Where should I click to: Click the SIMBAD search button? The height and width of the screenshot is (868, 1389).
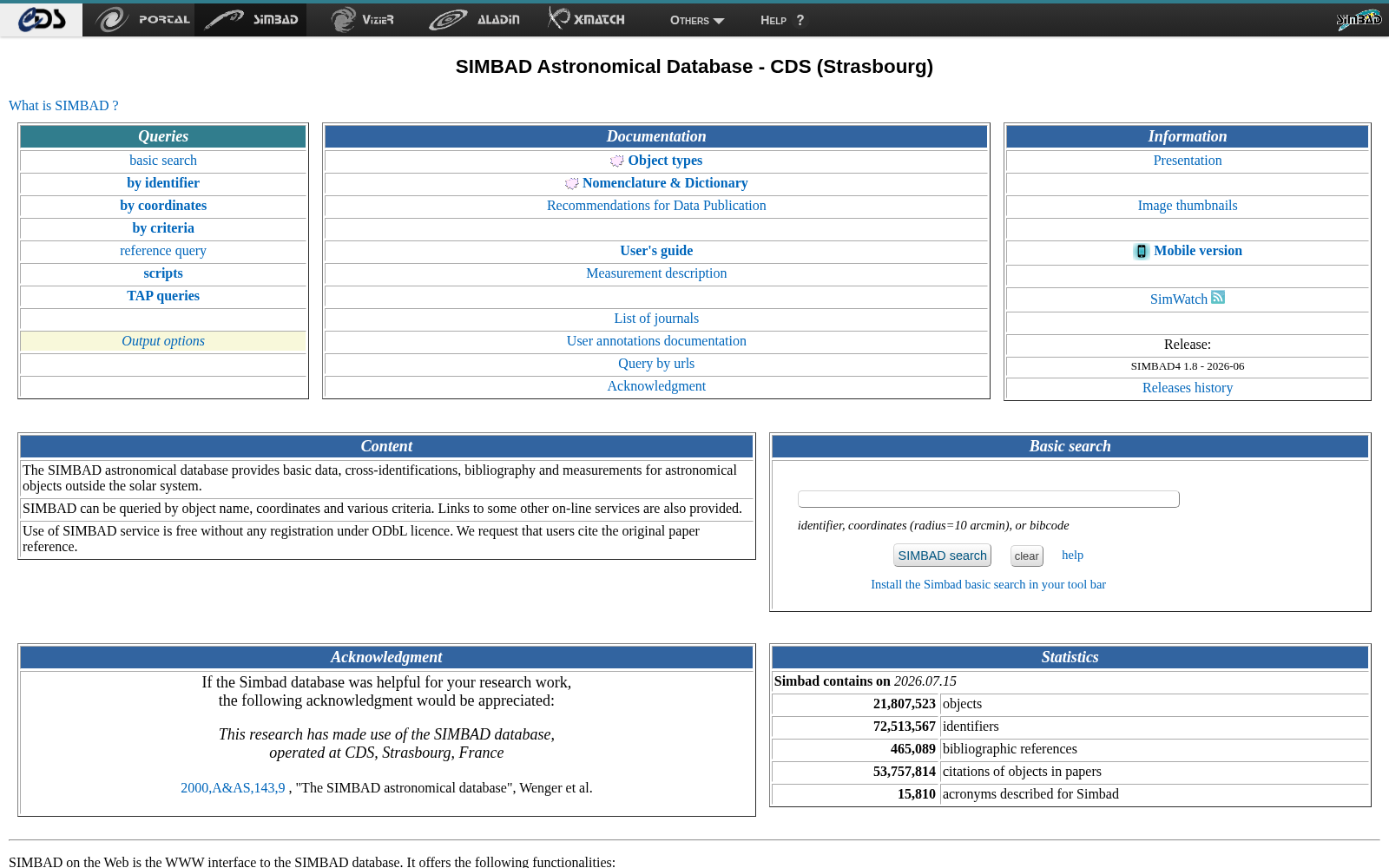[x=942, y=556]
